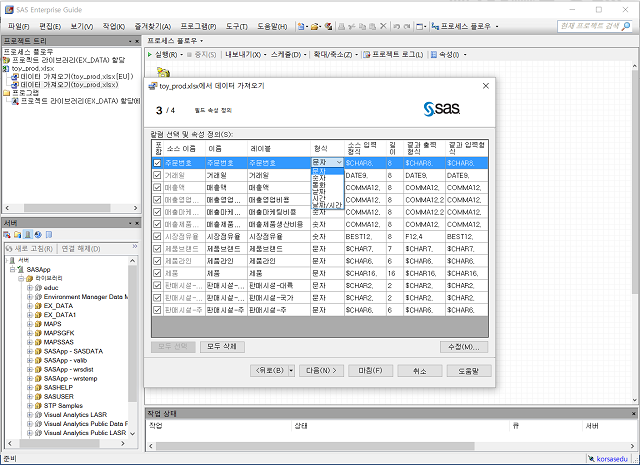Screen dimensions: 640x465
Task: Open the 뒤로 button dropdown arrow
Action: click(x=291, y=370)
